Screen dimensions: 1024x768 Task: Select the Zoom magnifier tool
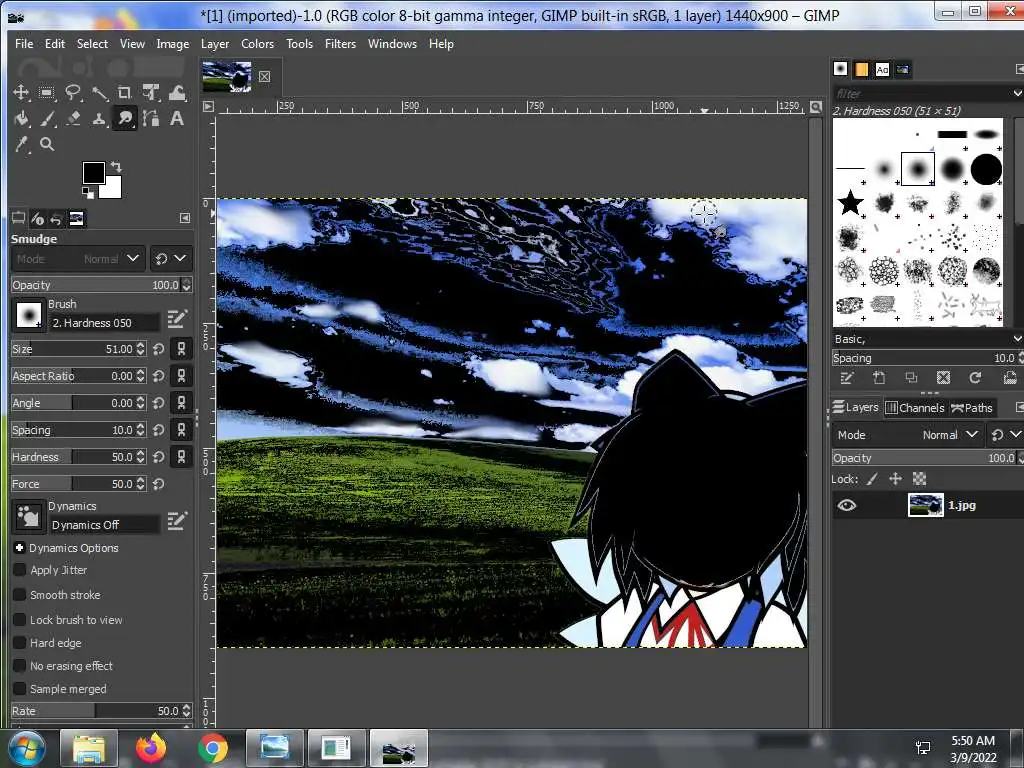point(46,144)
